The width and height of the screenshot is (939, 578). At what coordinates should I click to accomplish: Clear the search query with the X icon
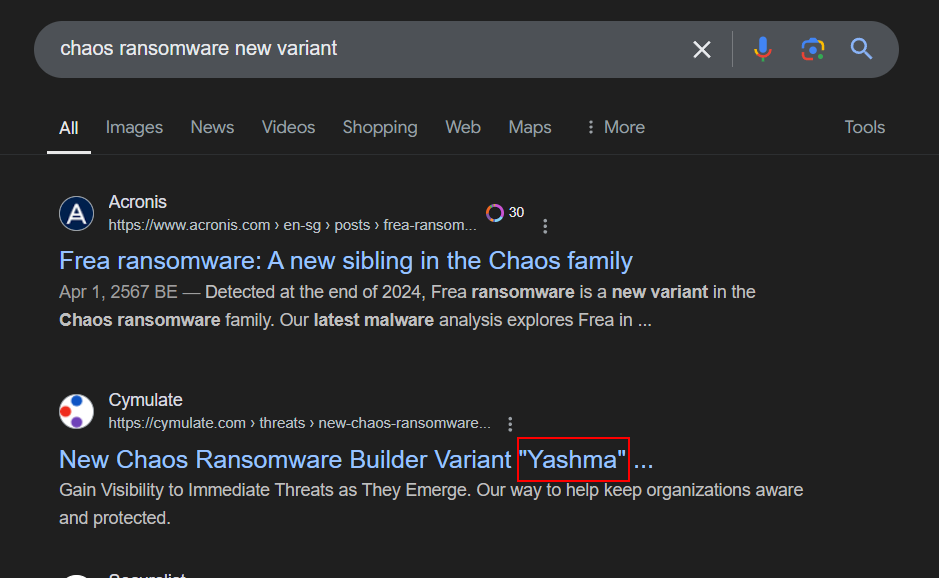pyautogui.click(x=702, y=49)
